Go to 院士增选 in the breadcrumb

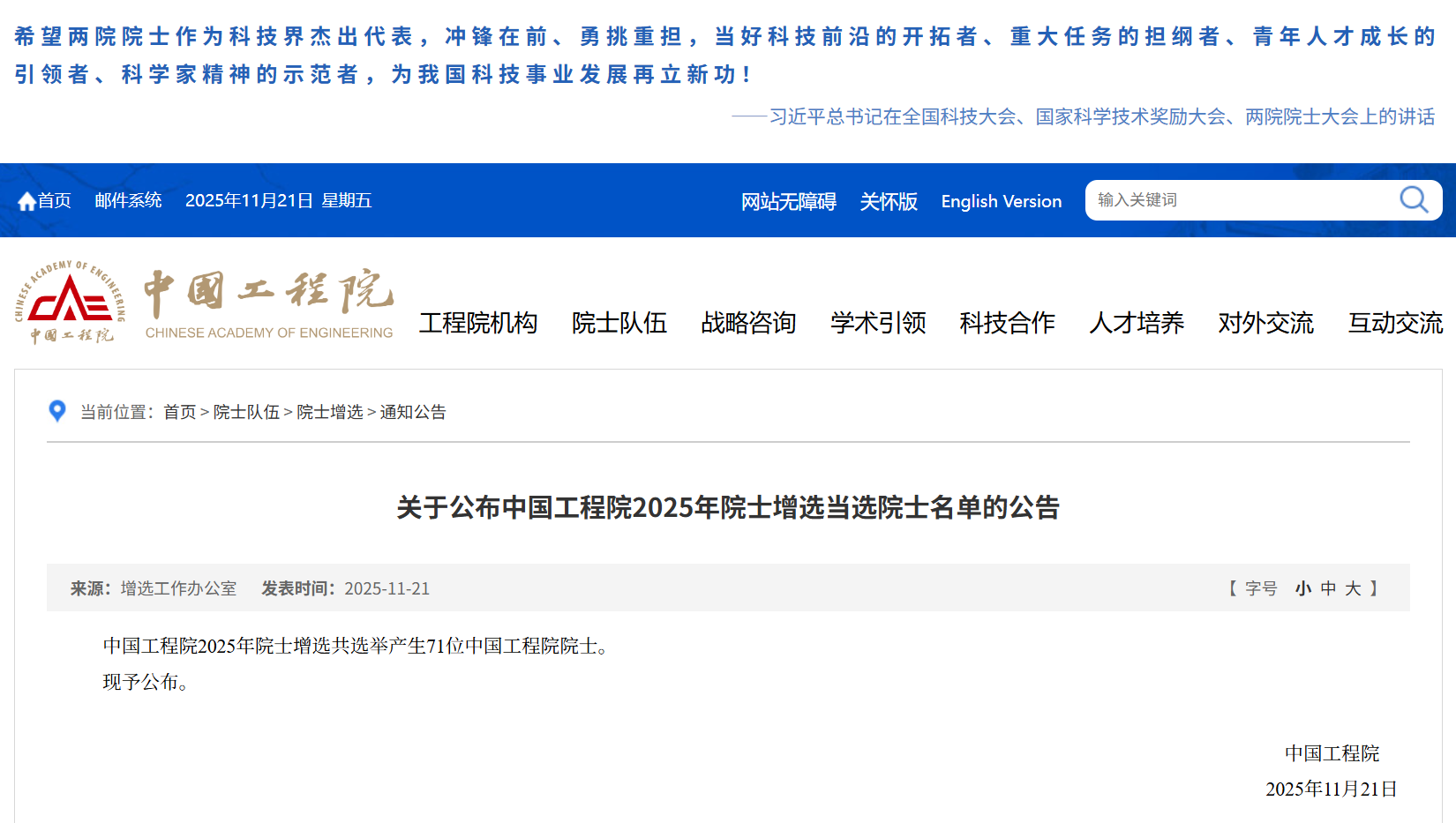point(330,412)
